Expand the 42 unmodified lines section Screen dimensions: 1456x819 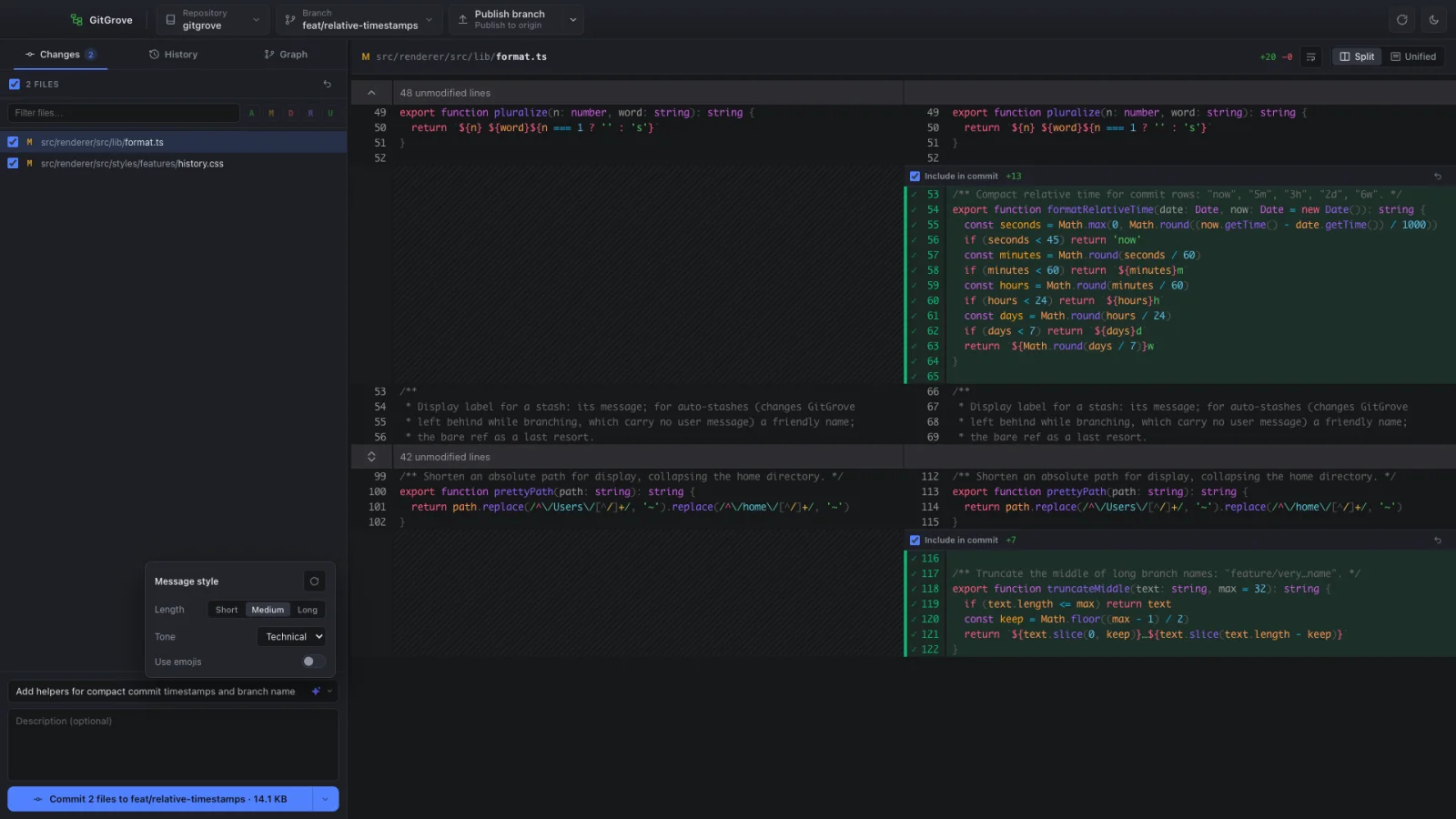click(x=371, y=457)
